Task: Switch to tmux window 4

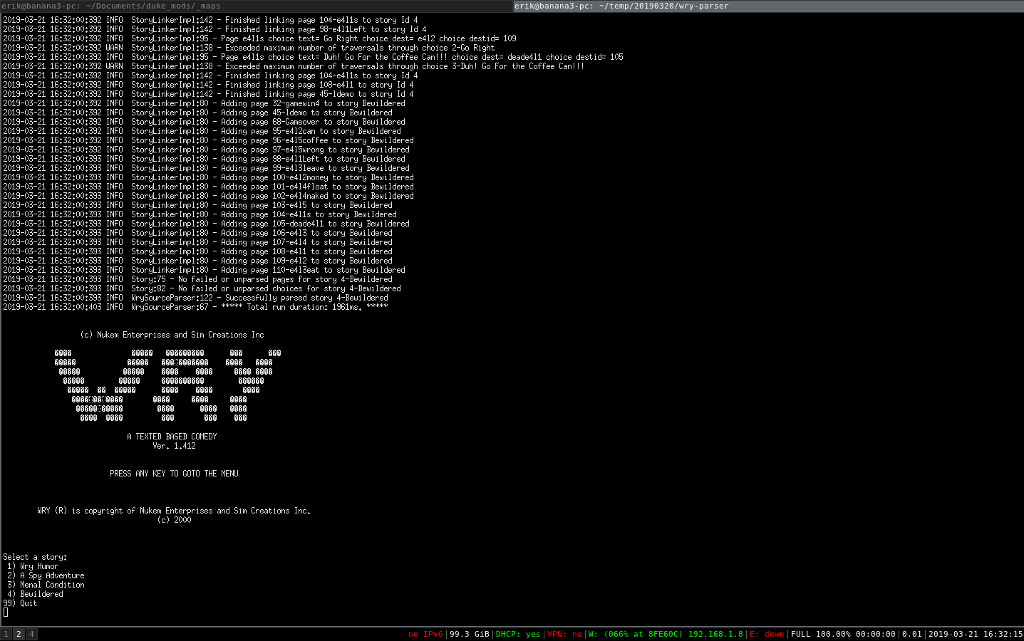Action: pyautogui.click(x=30, y=634)
